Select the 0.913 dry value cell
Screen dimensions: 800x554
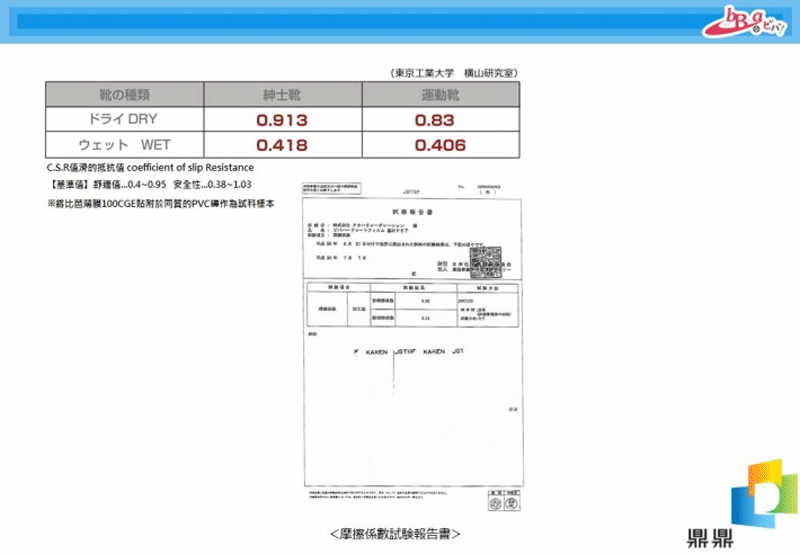[x=281, y=120]
